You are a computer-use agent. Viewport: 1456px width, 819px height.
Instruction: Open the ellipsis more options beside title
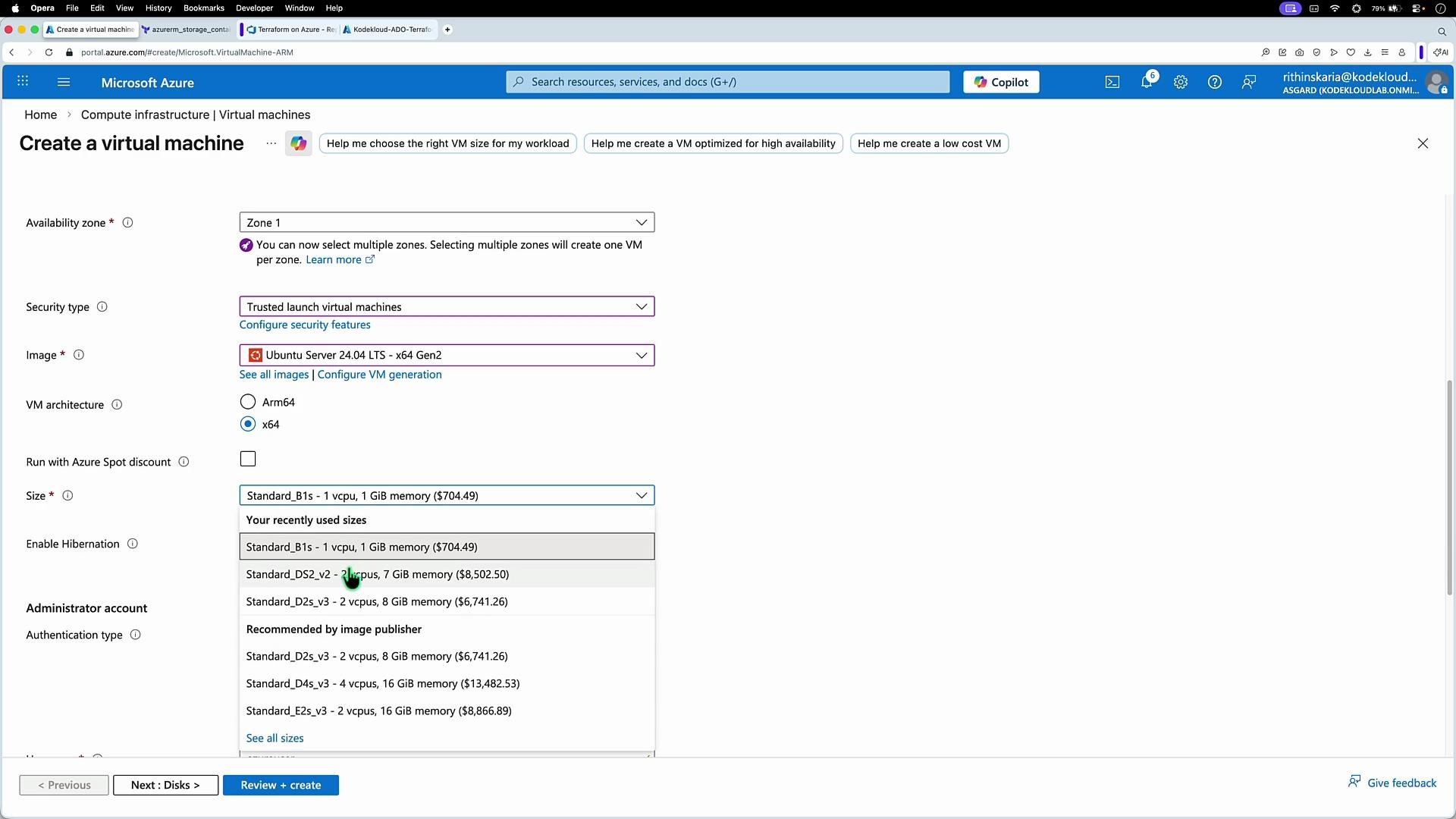271,143
